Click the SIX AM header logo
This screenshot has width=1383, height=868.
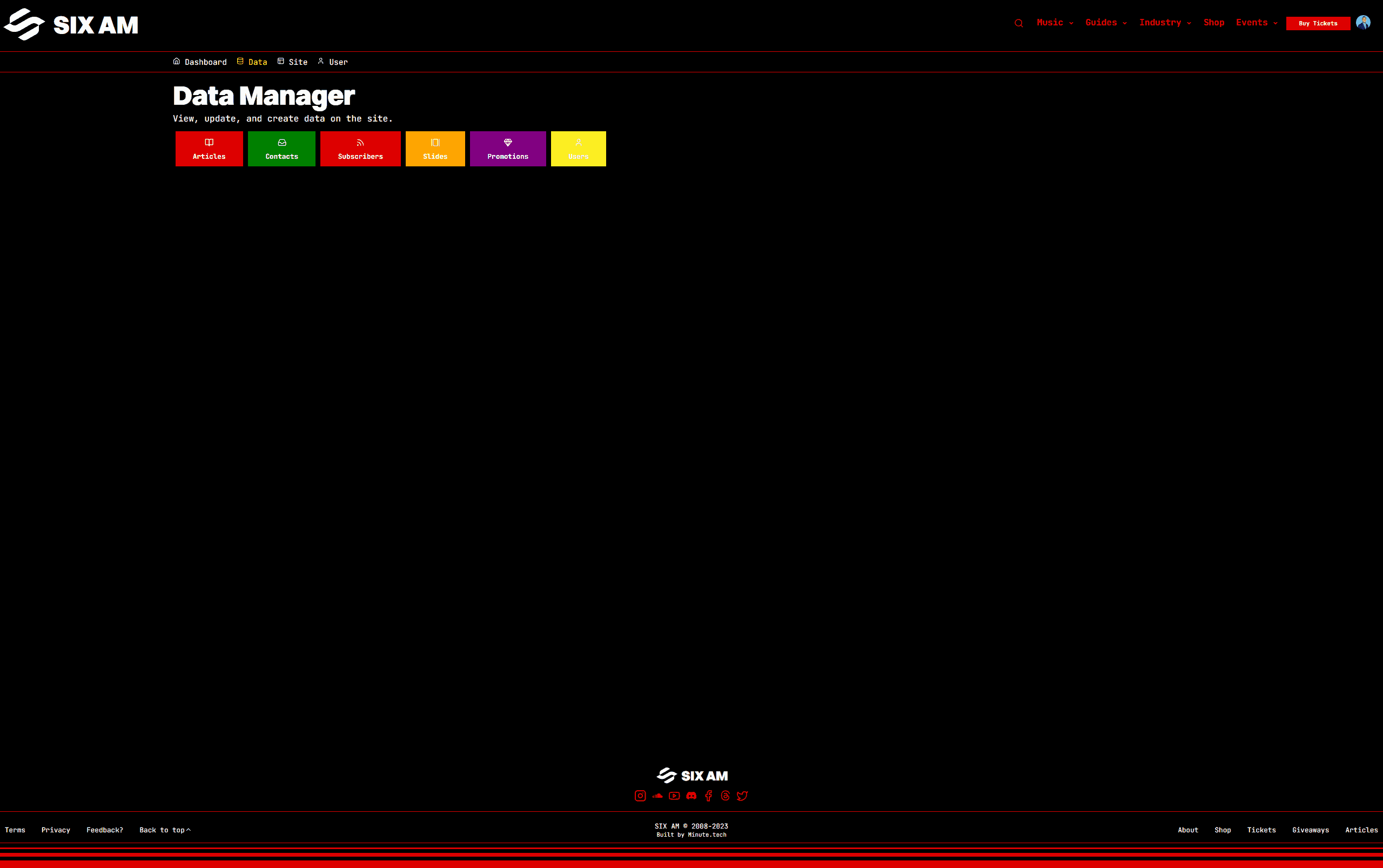[71, 25]
